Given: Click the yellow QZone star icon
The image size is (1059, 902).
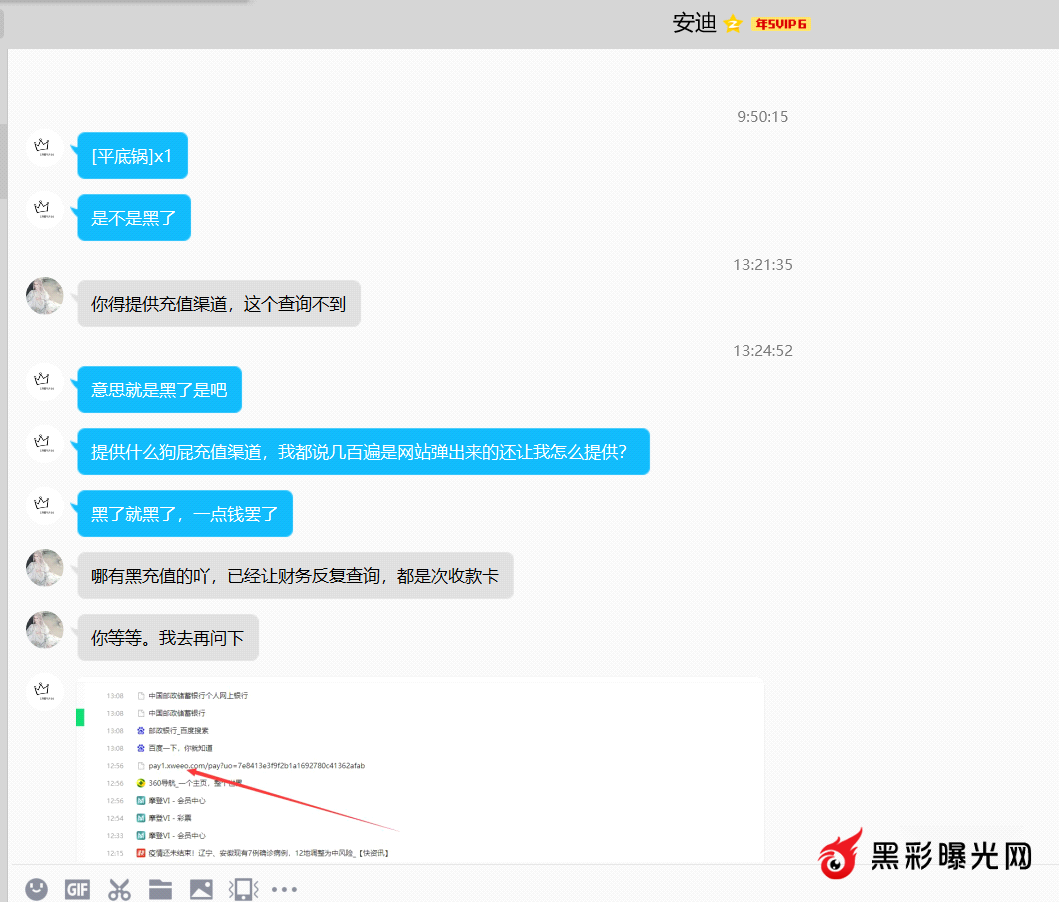Looking at the screenshot, I should pyautogui.click(x=733, y=24).
